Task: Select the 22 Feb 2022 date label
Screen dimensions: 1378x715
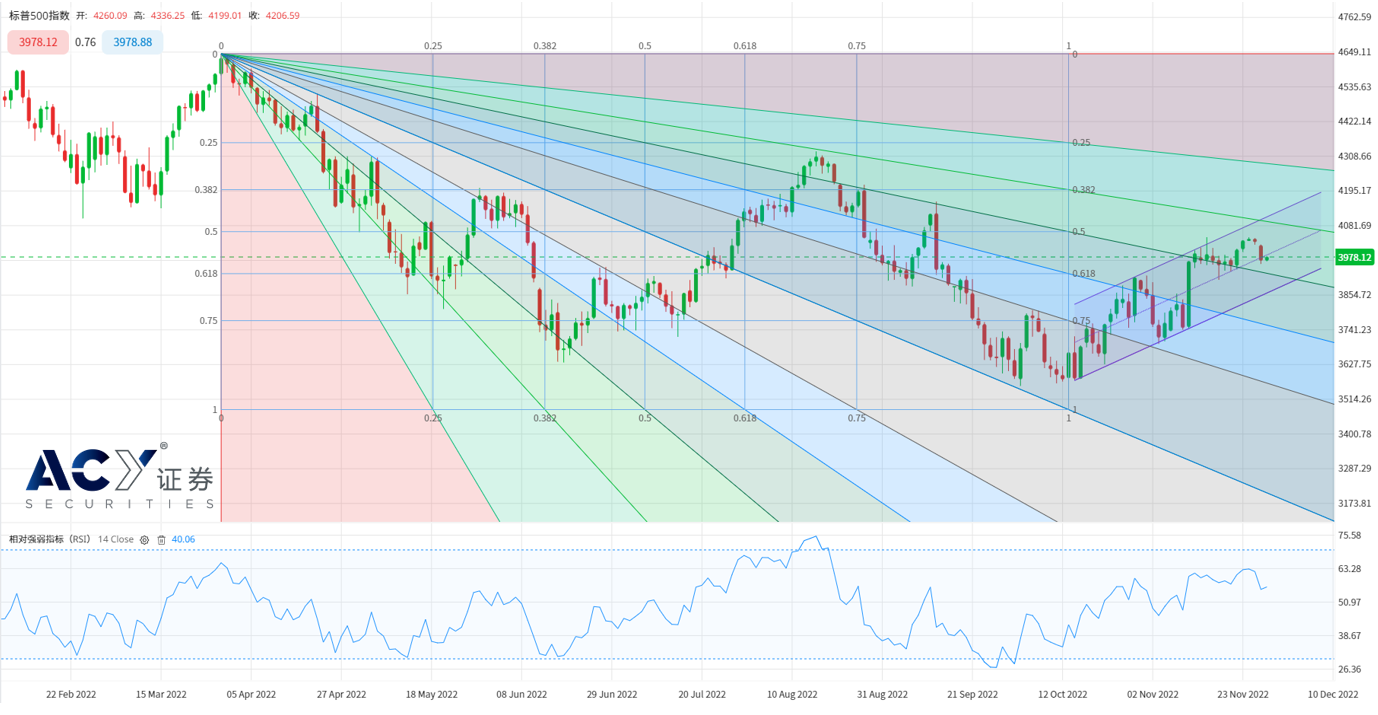Action: [x=71, y=694]
